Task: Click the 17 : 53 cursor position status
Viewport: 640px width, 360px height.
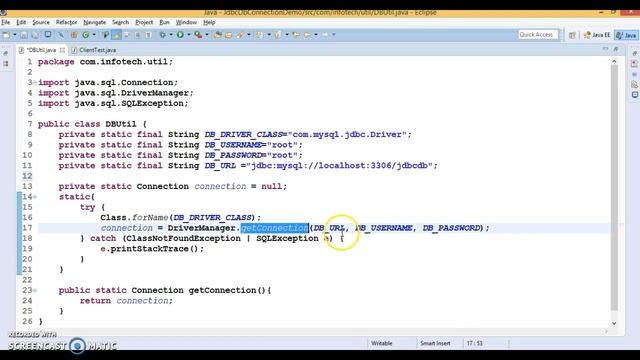Action: (x=474, y=343)
